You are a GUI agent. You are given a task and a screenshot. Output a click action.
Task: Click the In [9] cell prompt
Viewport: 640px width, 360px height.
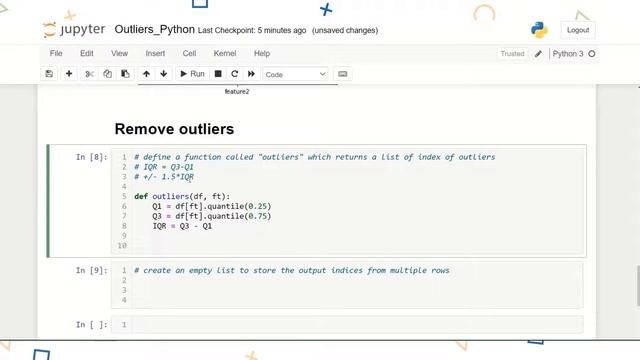91,271
